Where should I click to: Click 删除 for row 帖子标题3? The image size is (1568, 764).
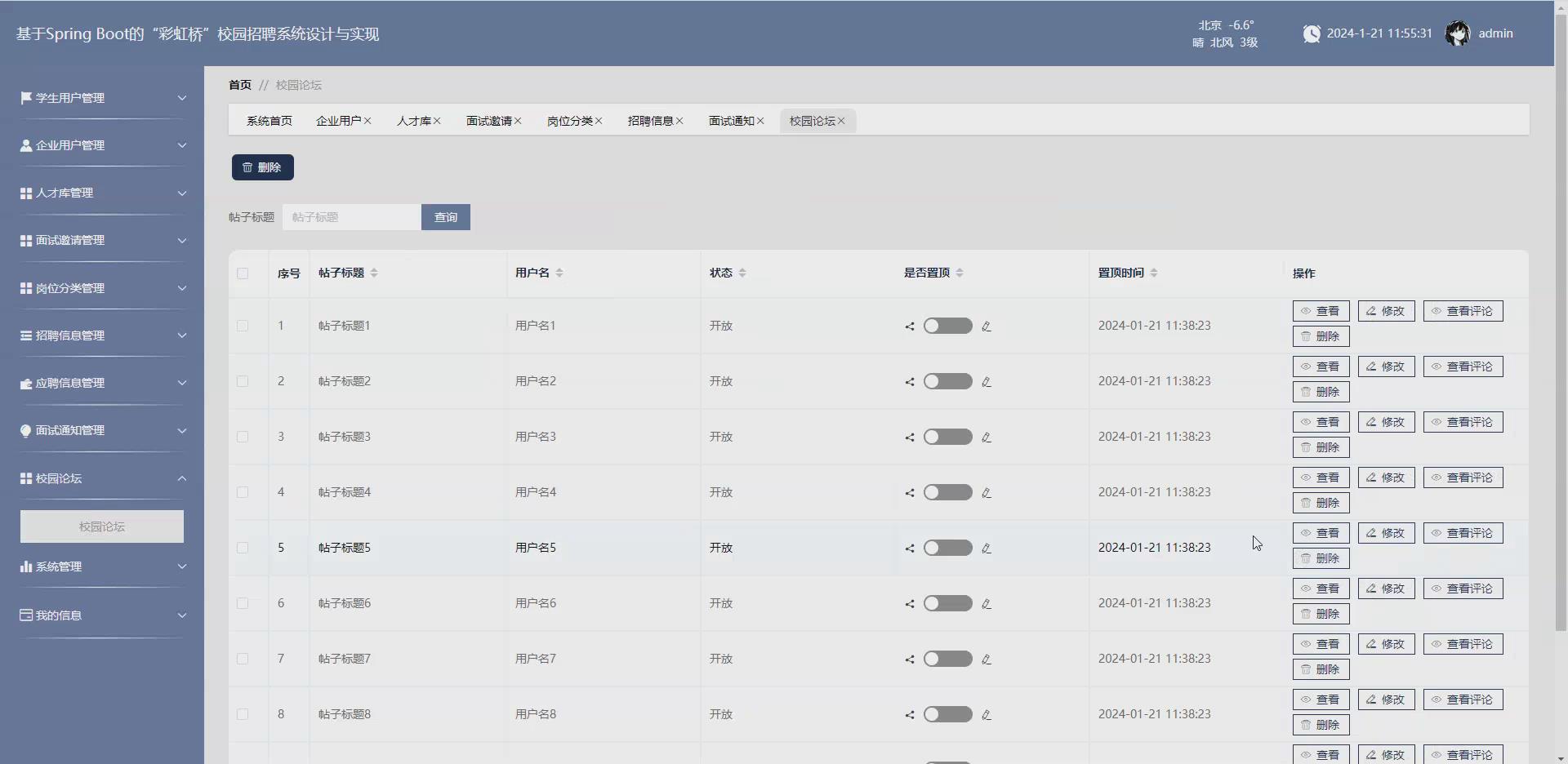coord(1321,447)
